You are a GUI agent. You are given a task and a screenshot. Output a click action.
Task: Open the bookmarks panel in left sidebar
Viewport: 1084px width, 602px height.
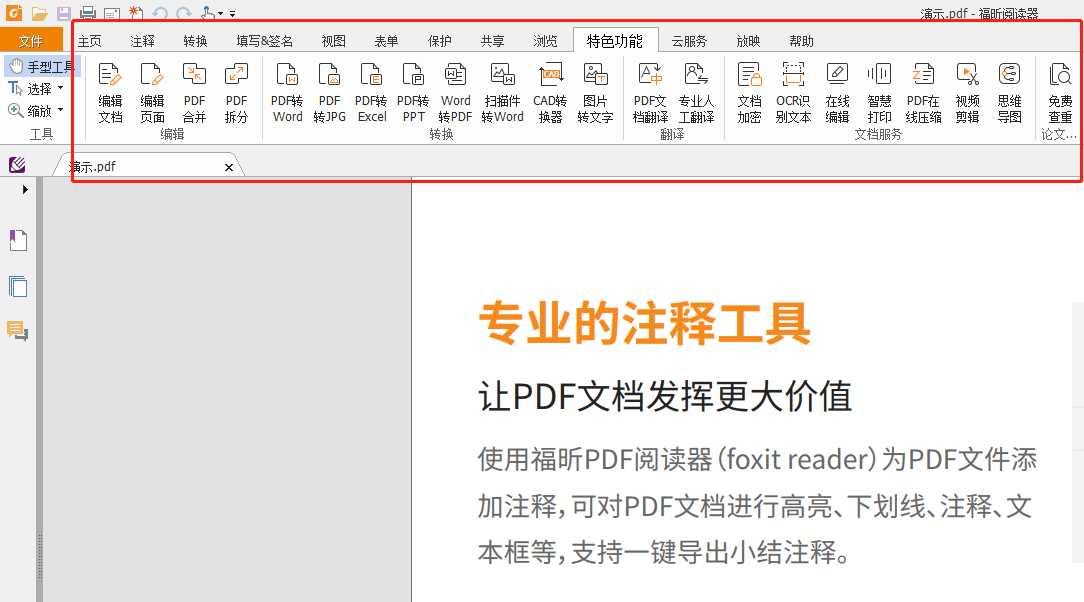(x=18, y=240)
